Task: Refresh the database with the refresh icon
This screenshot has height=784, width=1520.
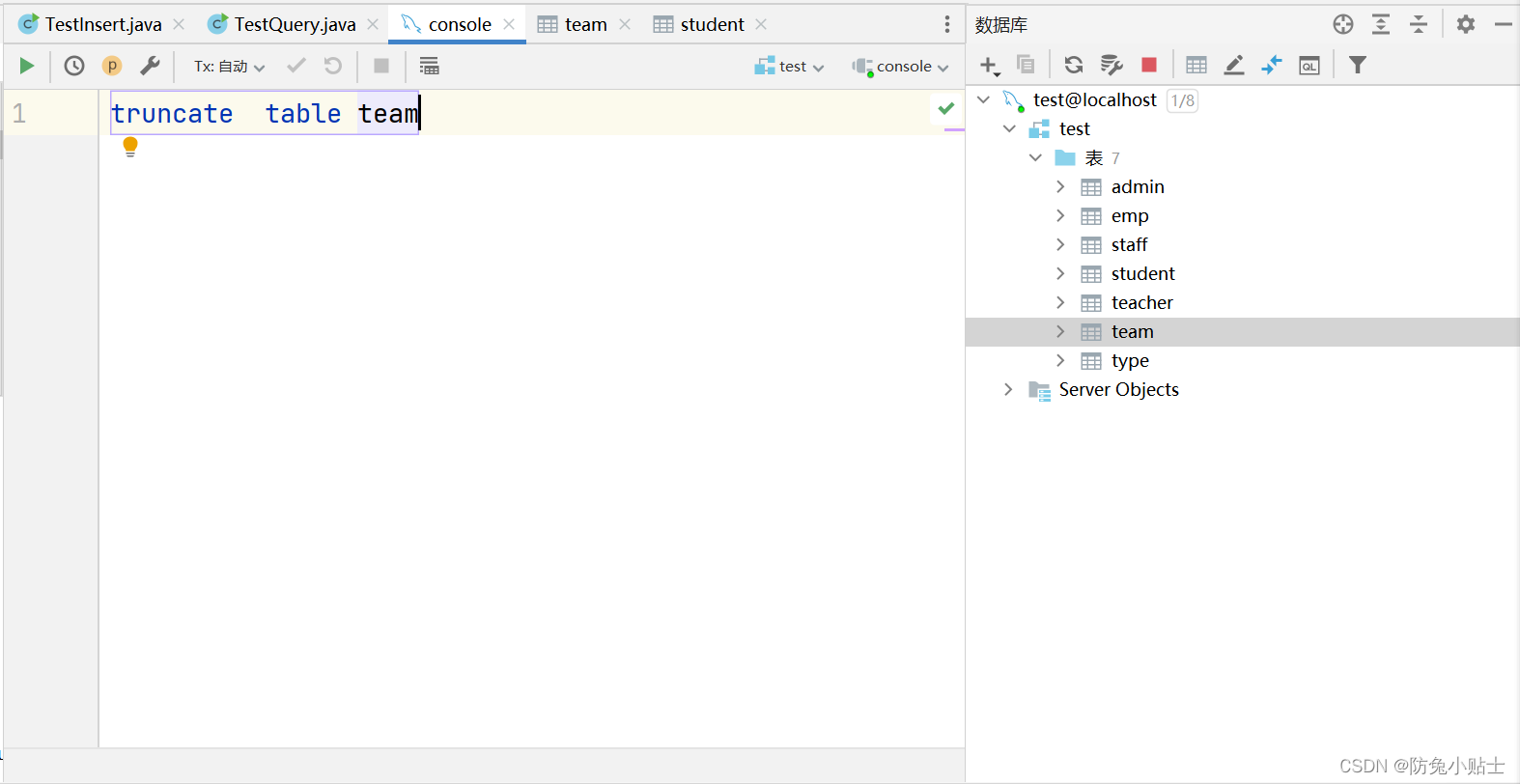Action: click(1073, 65)
